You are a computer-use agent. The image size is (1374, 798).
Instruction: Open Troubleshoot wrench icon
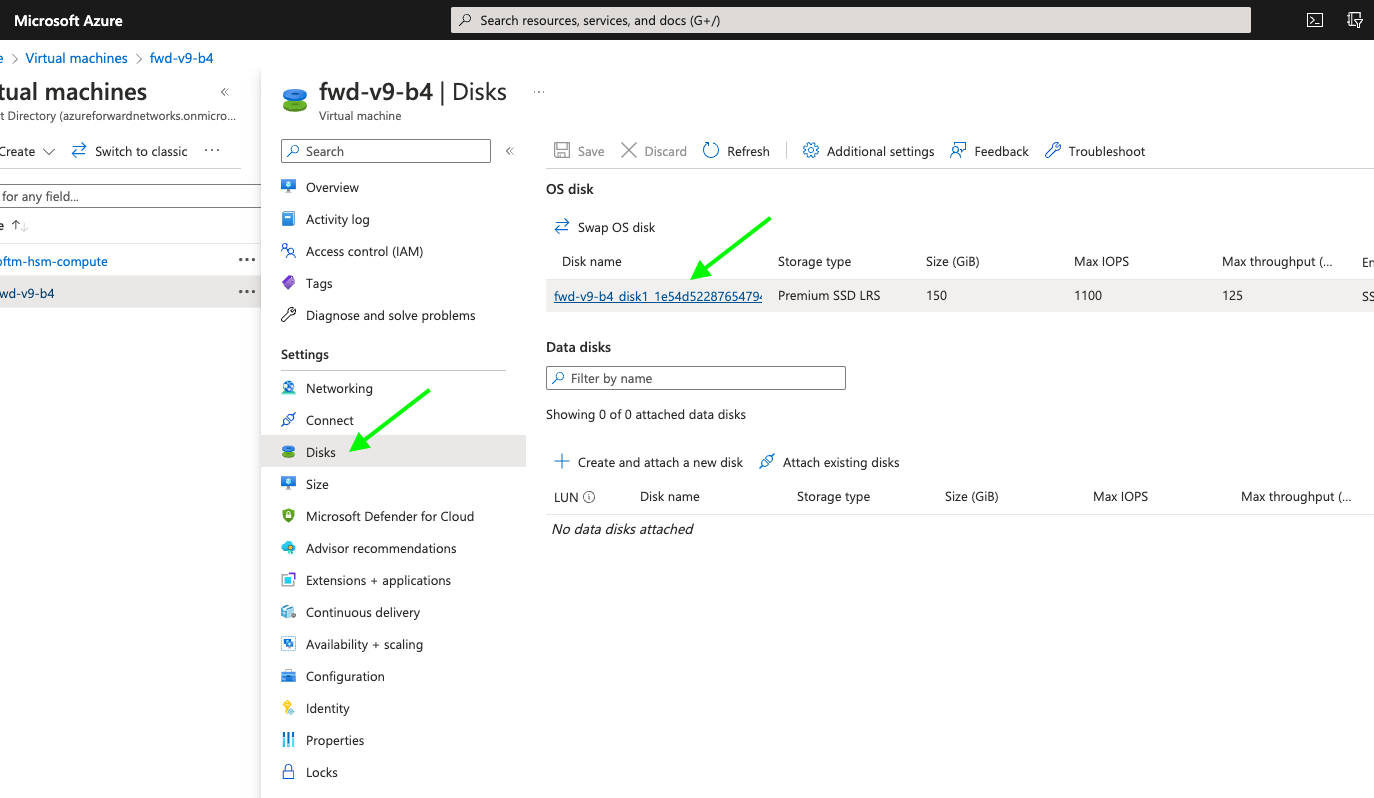coord(1052,151)
